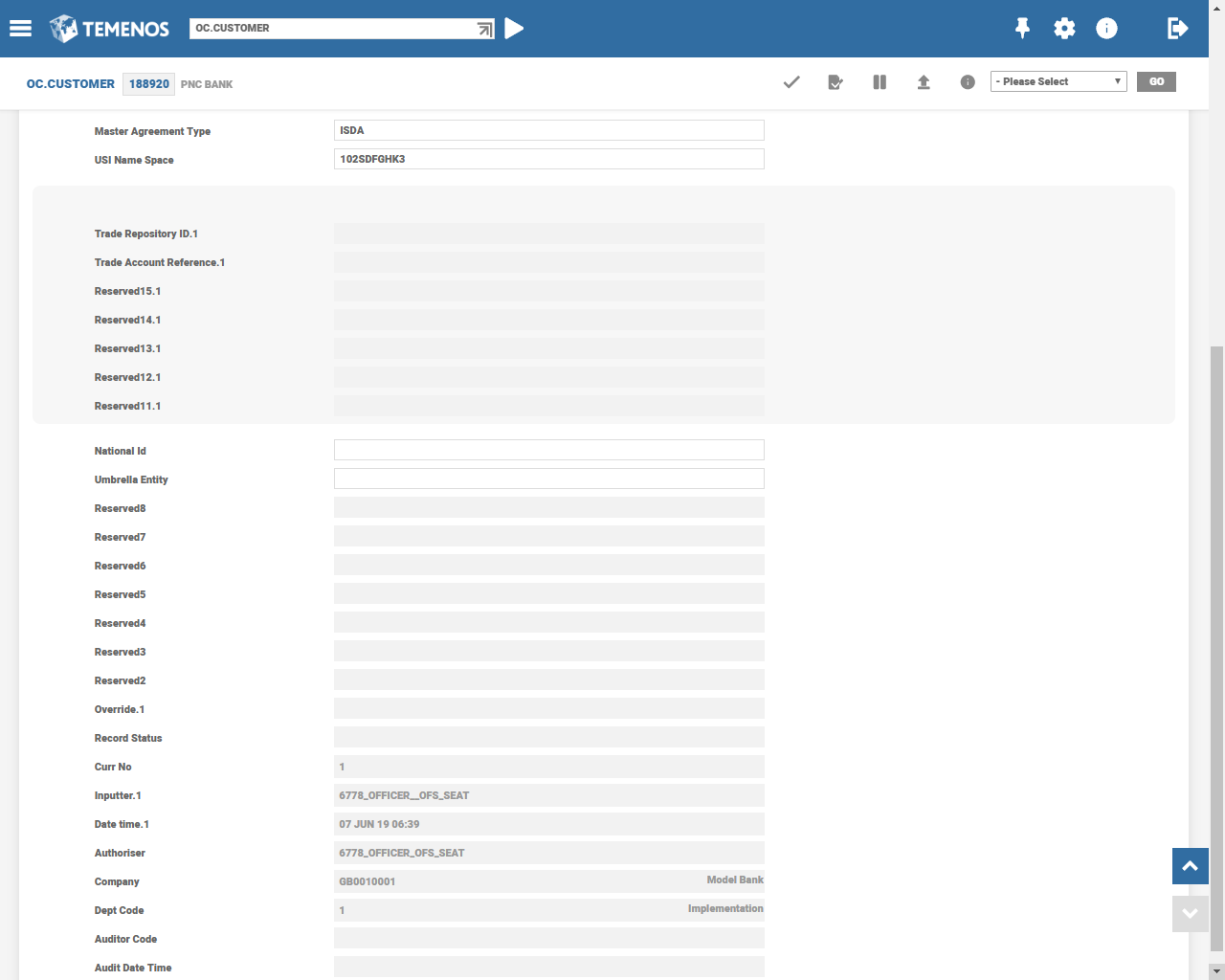
Task: Click the Temenos logo
Action: (109, 29)
